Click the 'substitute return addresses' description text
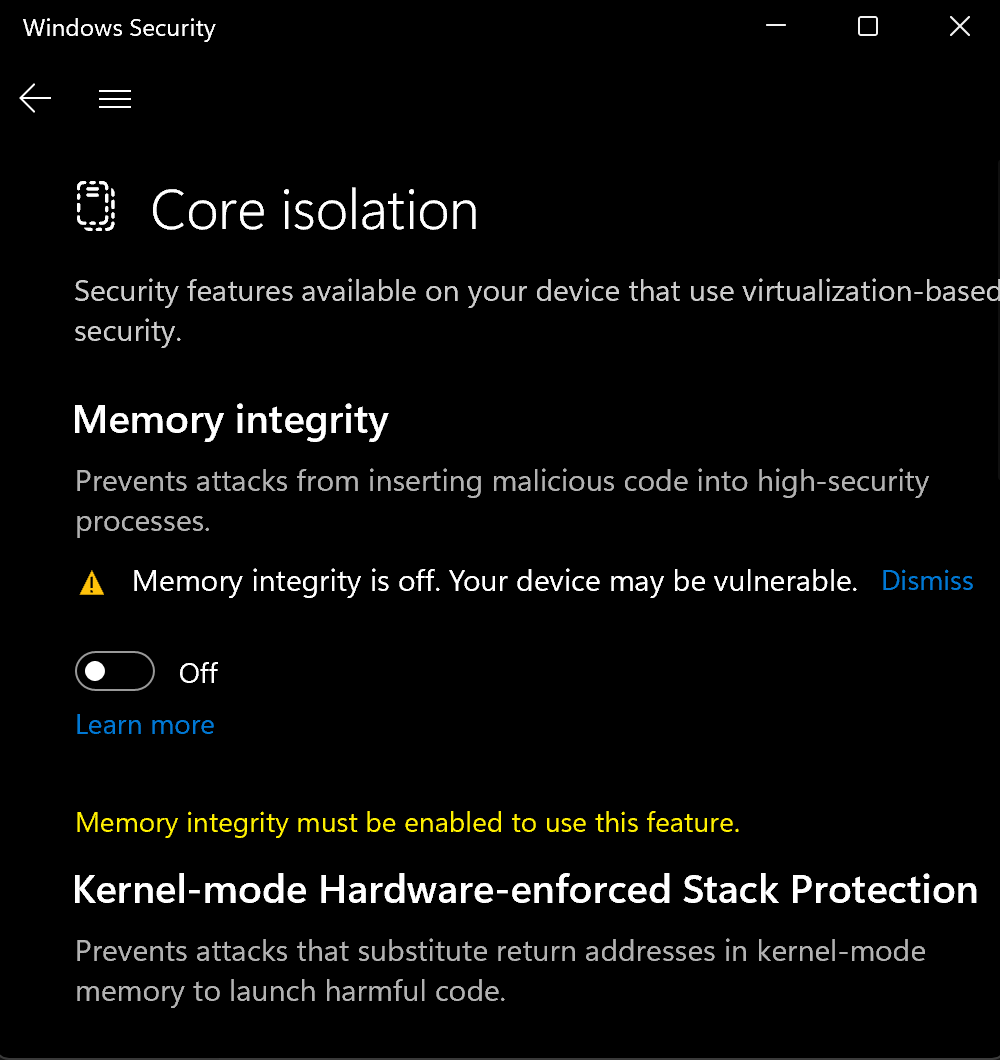The width and height of the screenshot is (1000, 1060). [500, 951]
